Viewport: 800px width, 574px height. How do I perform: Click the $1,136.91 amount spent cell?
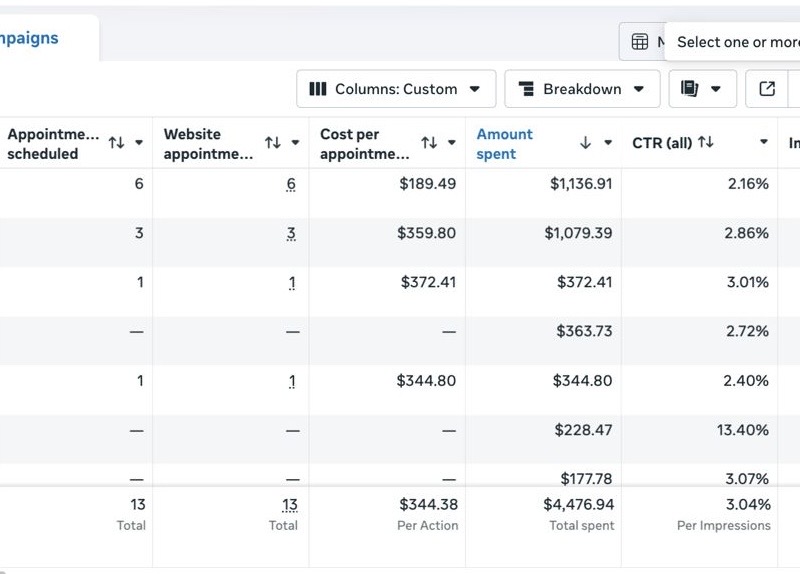point(581,184)
